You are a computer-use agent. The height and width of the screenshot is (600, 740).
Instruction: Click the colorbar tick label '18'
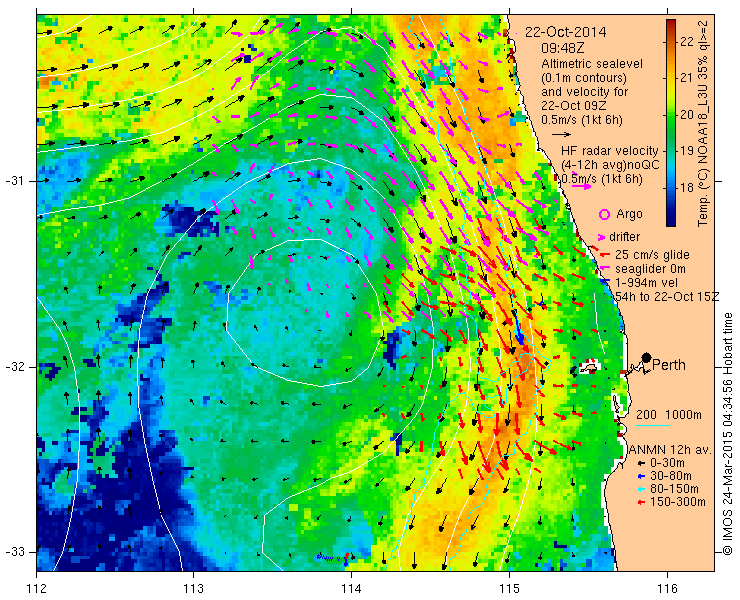(687, 187)
